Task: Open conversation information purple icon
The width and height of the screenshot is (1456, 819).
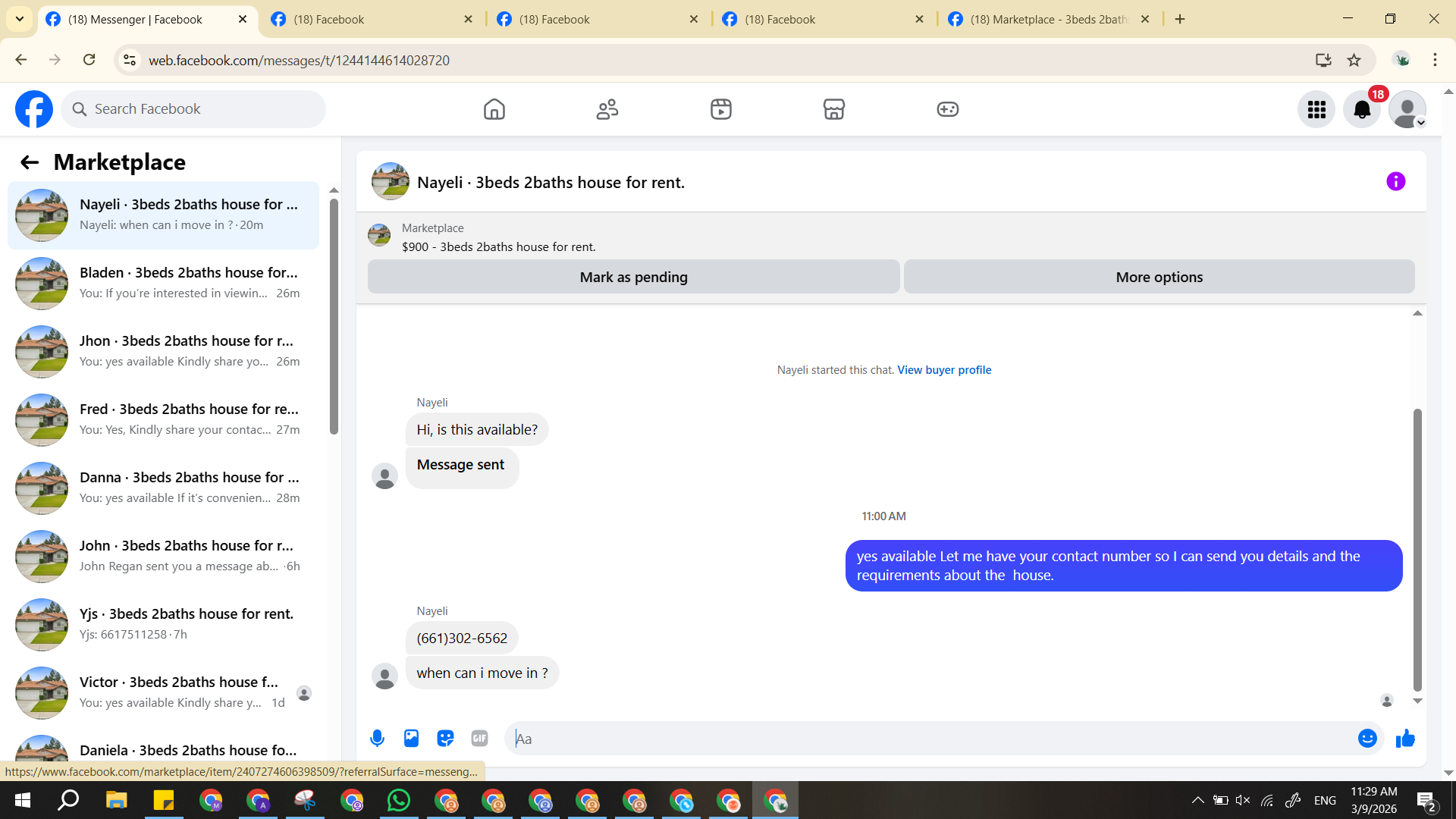Action: pos(1395,182)
